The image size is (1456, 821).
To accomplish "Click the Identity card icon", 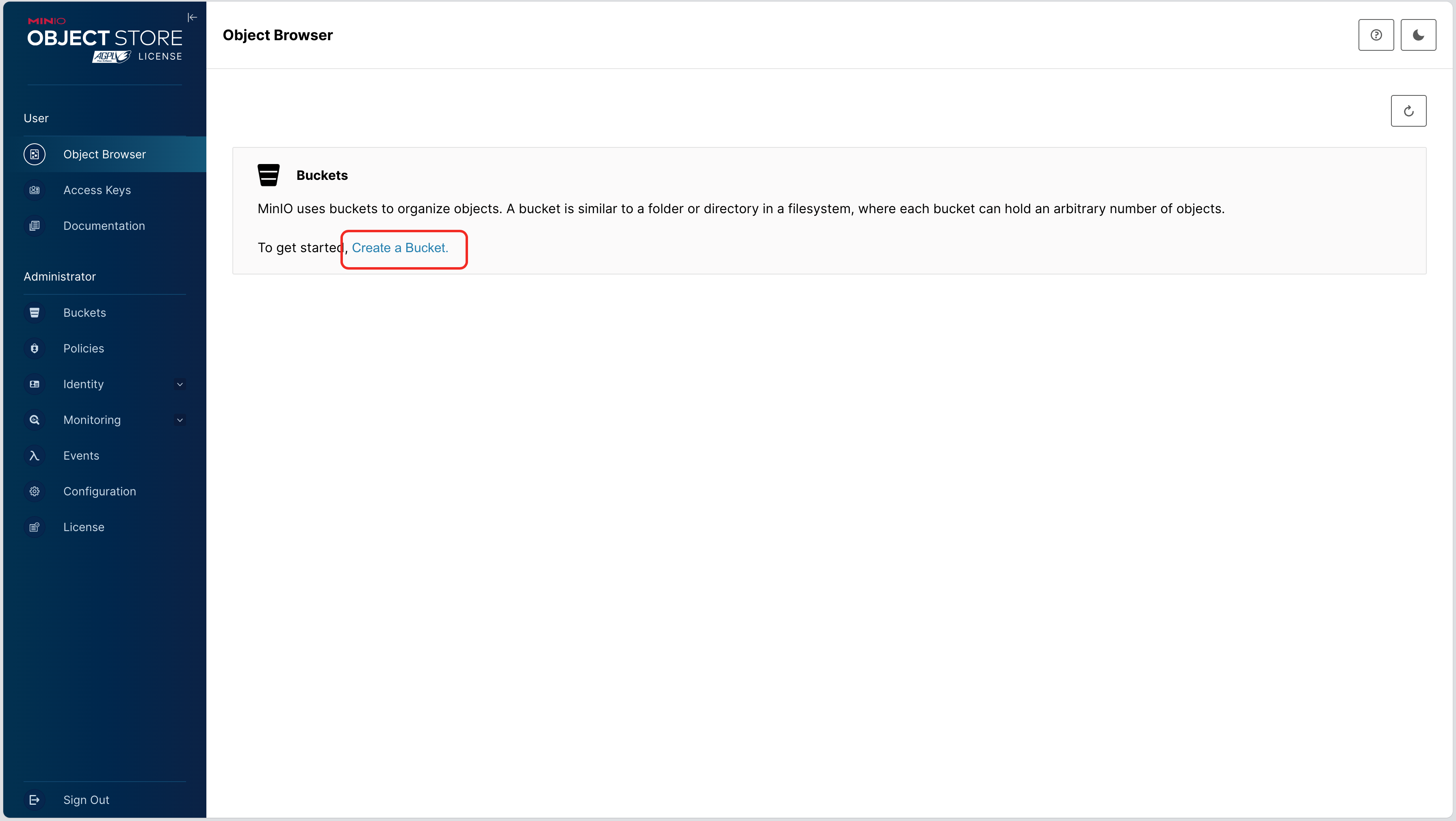I will pyautogui.click(x=35, y=384).
